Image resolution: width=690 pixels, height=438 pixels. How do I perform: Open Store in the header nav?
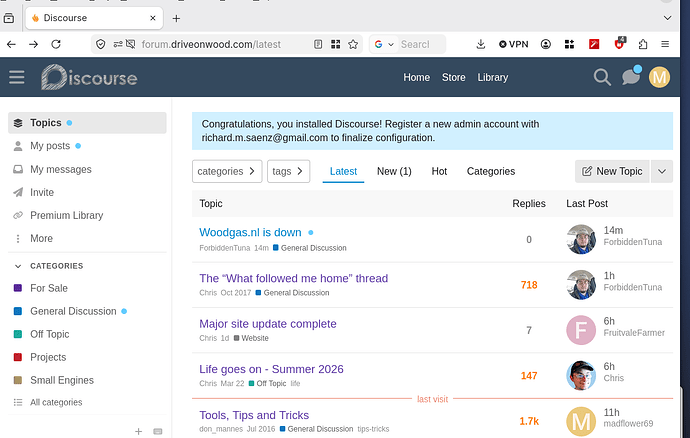(x=453, y=77)
